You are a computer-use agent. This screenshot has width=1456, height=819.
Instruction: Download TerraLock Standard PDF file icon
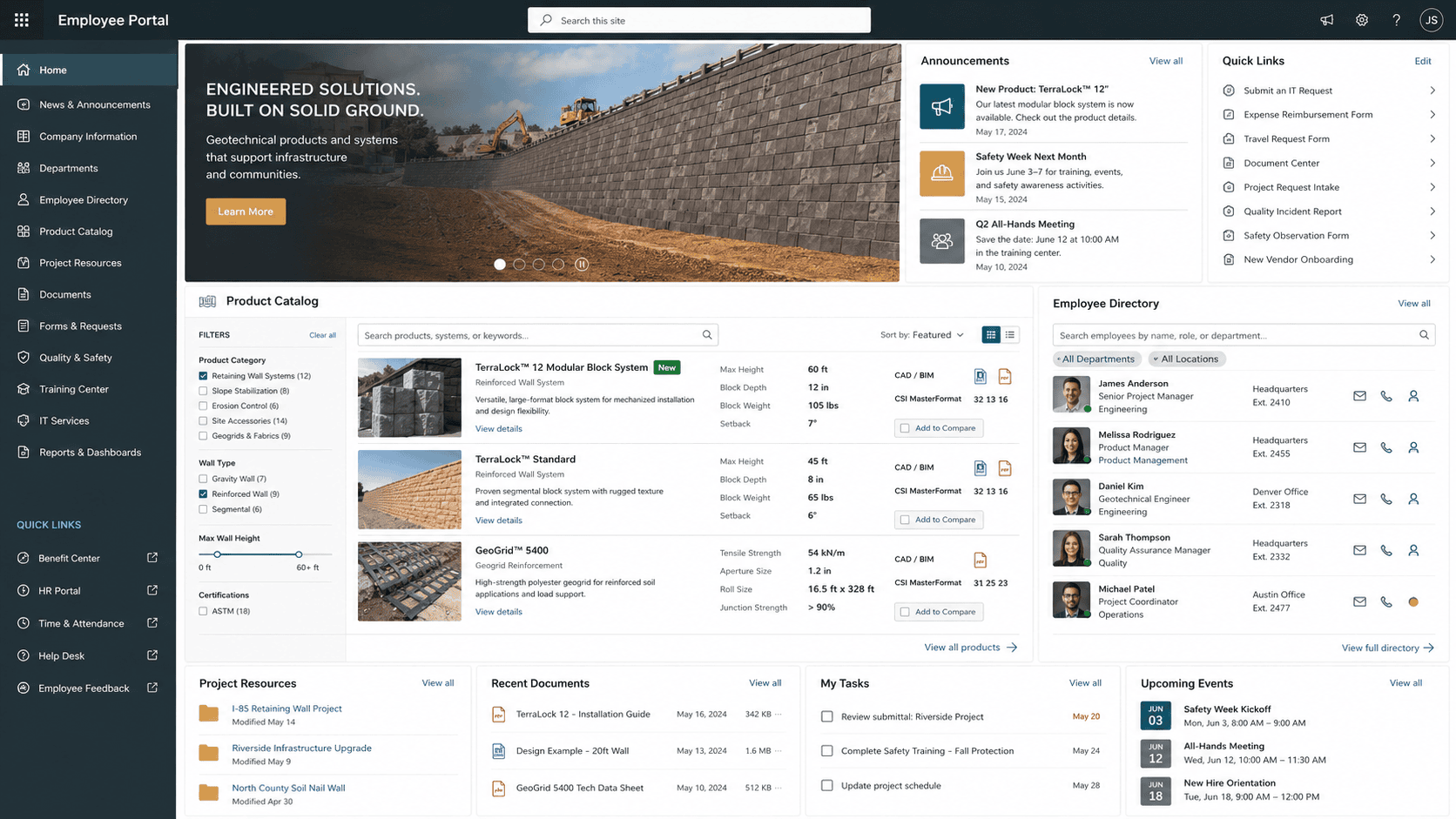(1005, 468)
